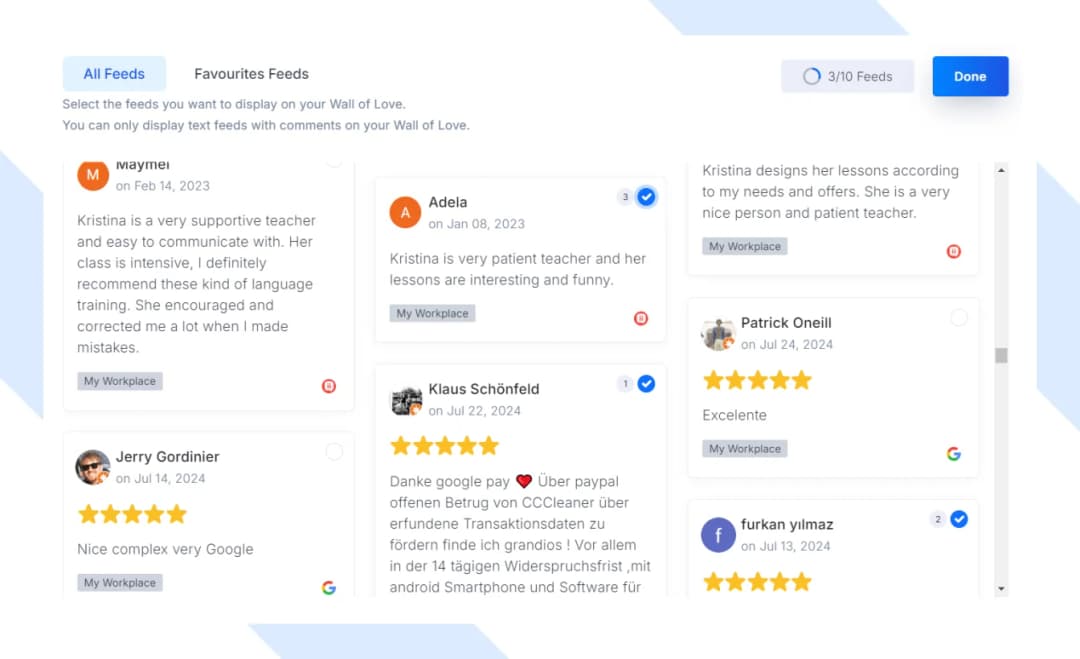Click the red source icon on Maymei's card
The width and height of the screenshot is (1080, 659).
(329, 385)
